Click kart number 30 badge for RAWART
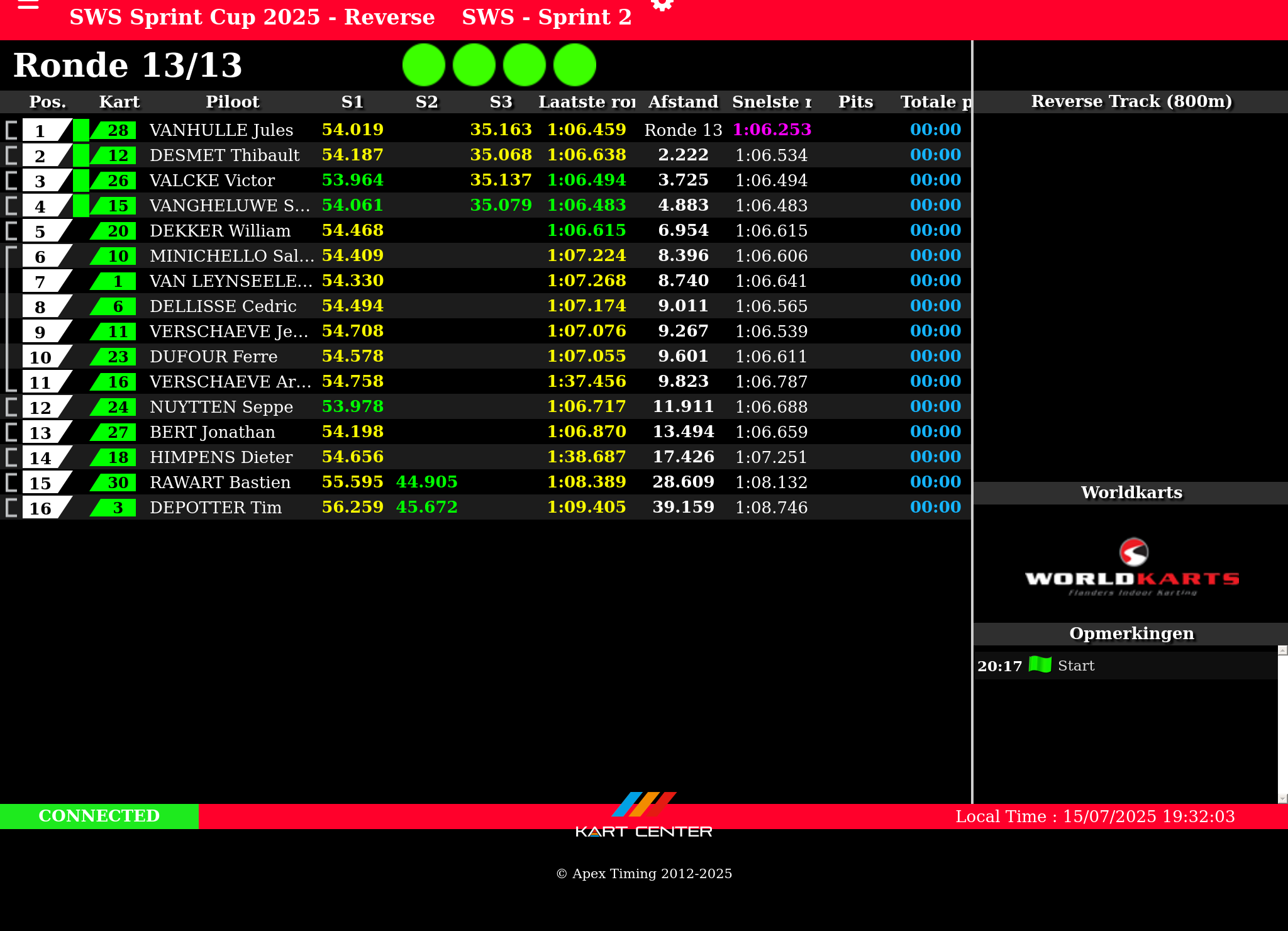This screenshot has height=931, width=1288. (117, 482)
